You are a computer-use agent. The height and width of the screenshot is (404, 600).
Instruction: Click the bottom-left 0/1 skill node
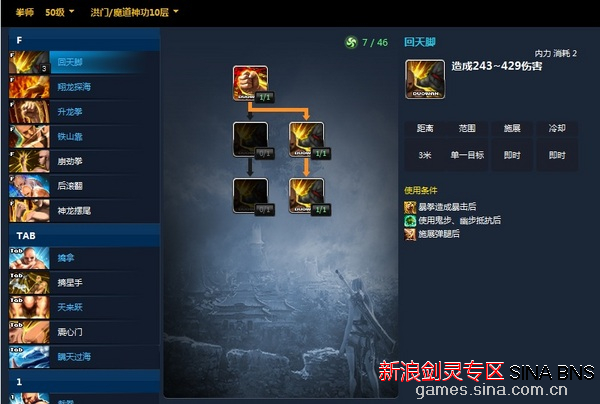(251, 195)
